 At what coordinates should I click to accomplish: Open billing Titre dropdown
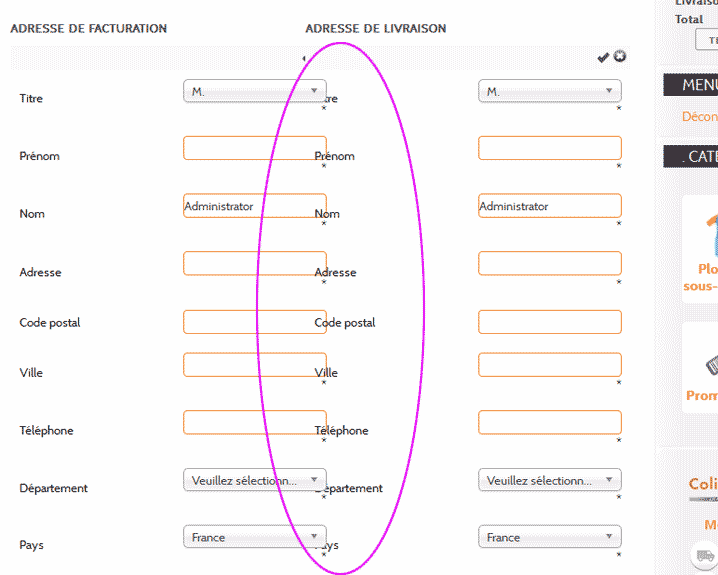(254, 91)
